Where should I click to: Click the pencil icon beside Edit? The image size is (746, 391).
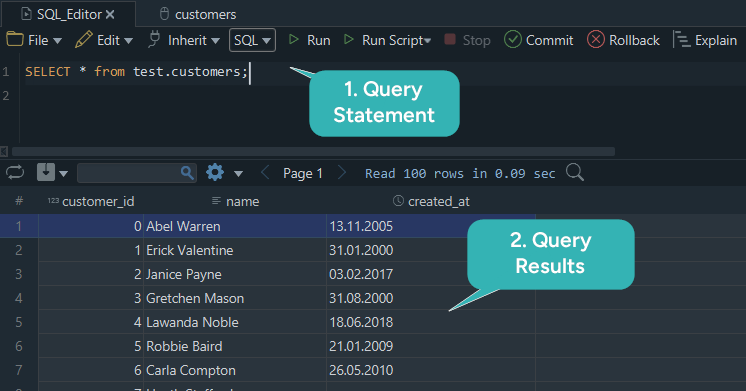click(83, 39)
